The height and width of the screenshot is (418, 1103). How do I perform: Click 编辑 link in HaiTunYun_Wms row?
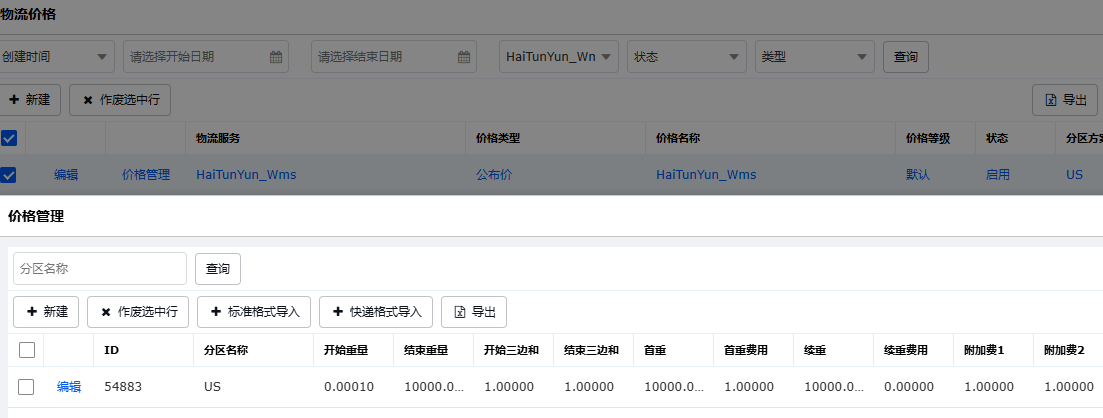pyautogui.click(x=66, y=175)
